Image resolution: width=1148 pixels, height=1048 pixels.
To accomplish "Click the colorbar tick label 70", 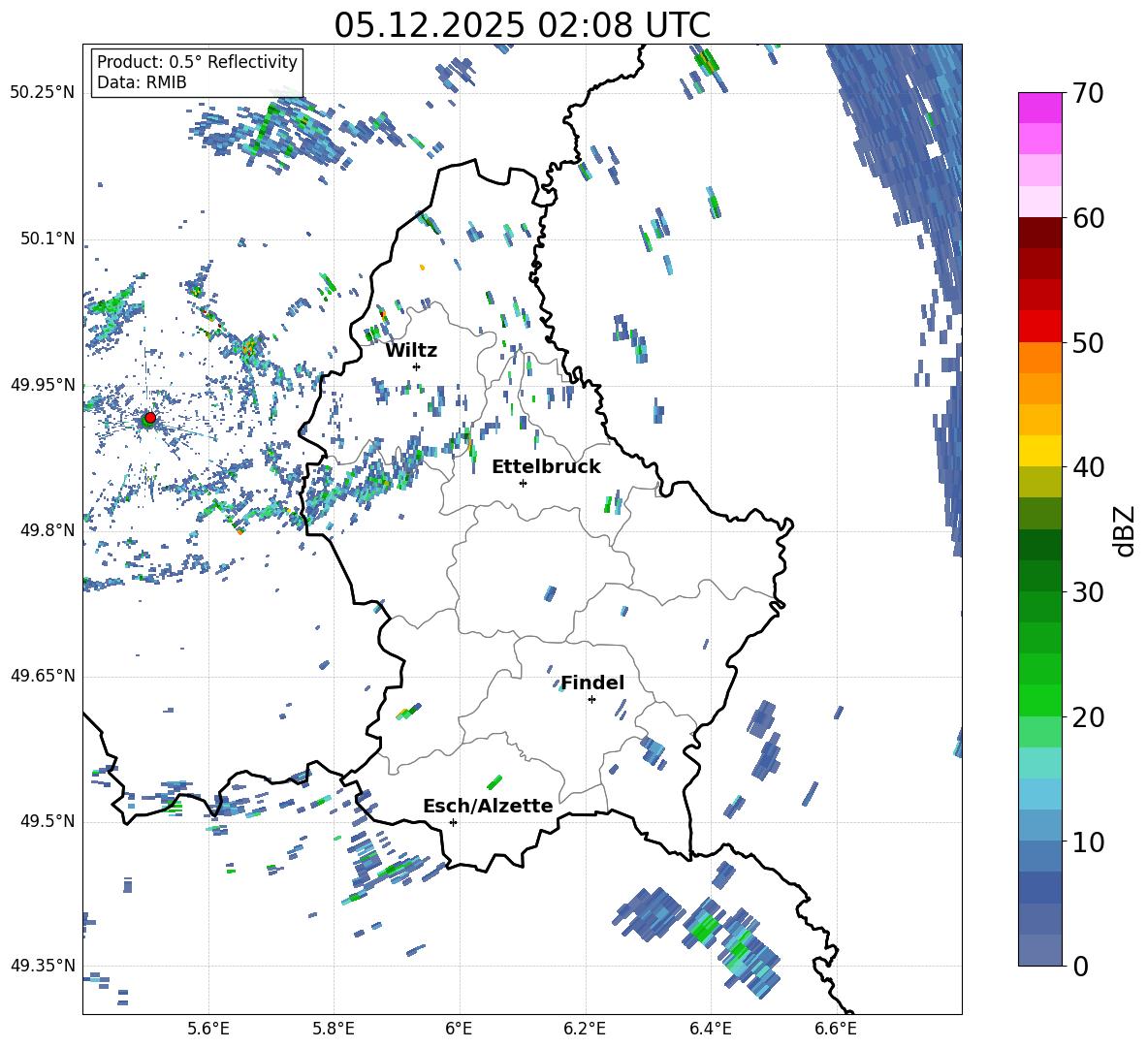I will click(1088, 94).
